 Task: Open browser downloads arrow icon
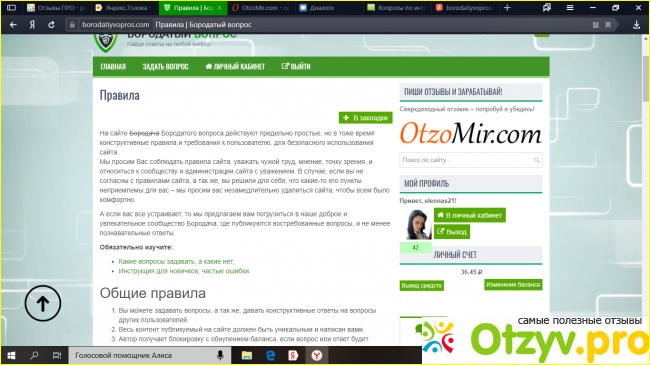click(x=636, y=25)
